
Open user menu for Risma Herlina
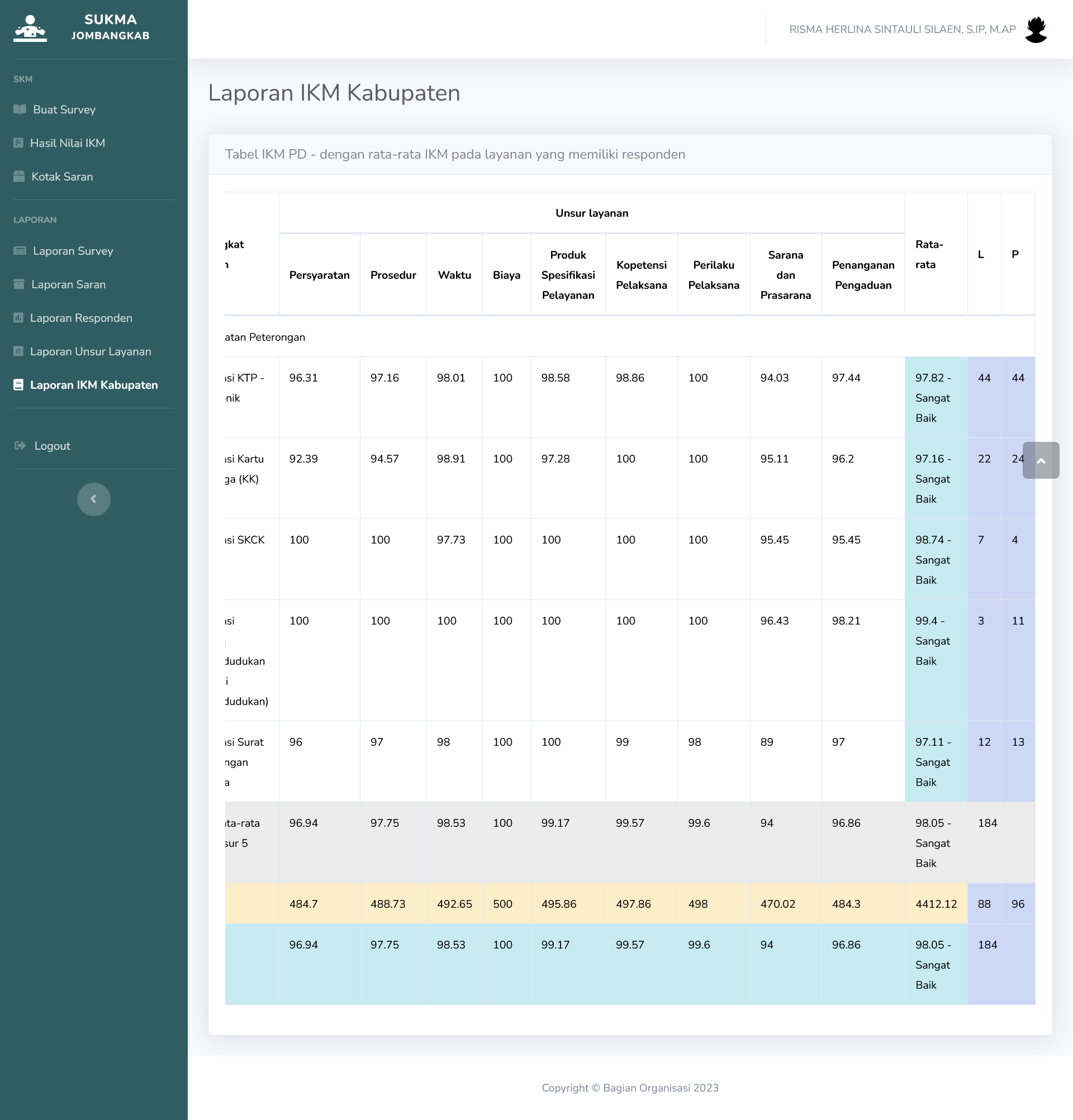(x=901, y=29)
